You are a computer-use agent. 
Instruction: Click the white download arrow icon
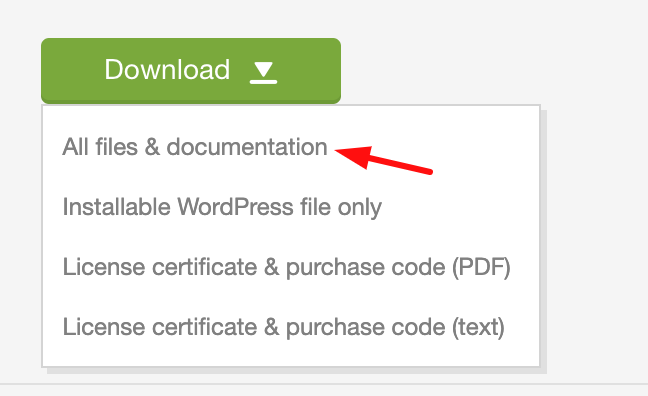coord(263,72)
